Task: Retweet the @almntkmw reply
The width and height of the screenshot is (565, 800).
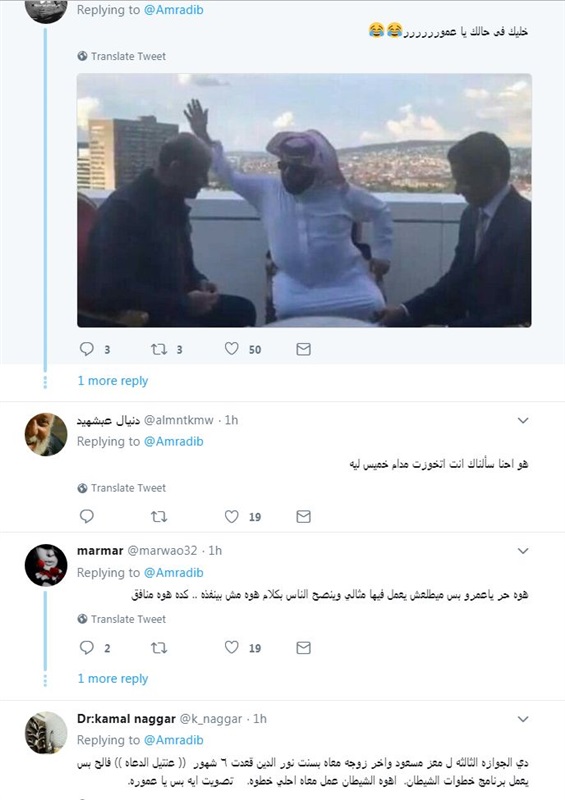Action: point(159,516)
